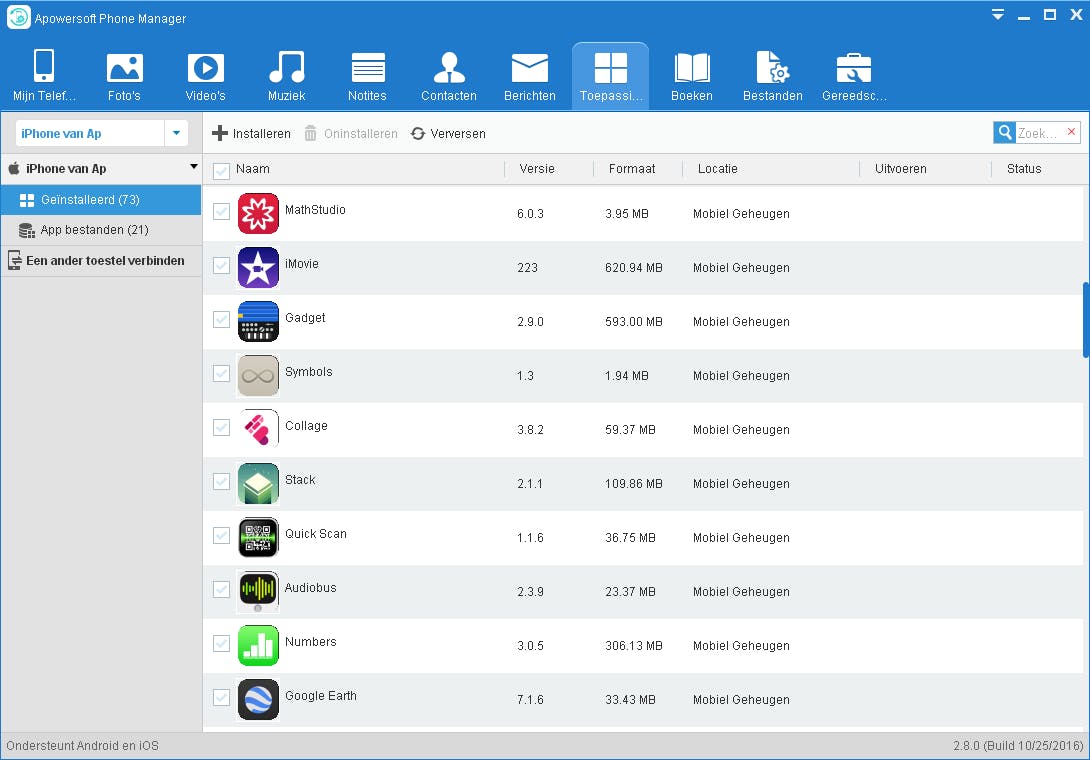Open the Foto's section
Viewport: 1090px width, 760px height.
(124, 75)
